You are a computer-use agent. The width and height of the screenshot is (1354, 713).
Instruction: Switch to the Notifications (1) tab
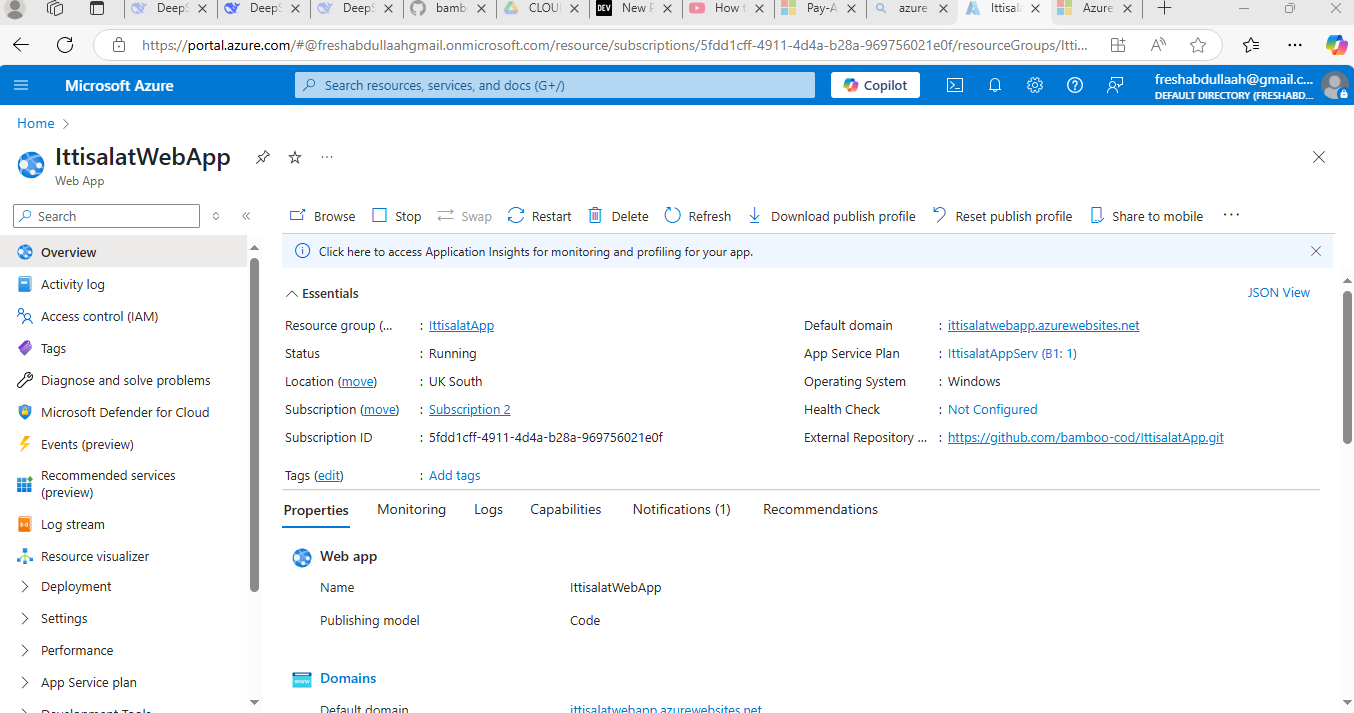click(x=681, y=510)
